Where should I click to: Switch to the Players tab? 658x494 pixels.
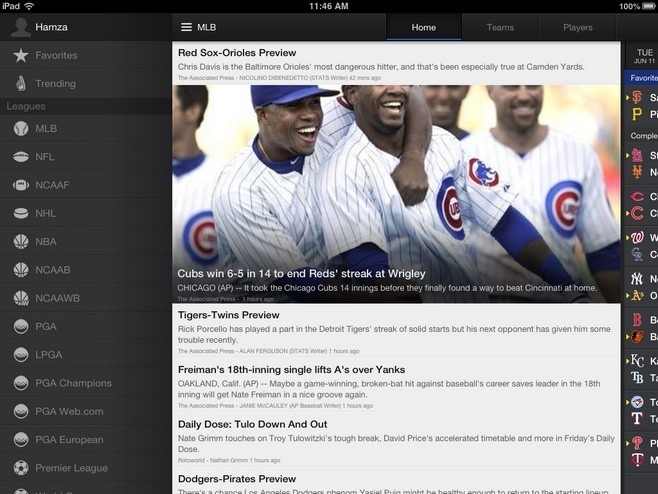[x=578, y=27]
